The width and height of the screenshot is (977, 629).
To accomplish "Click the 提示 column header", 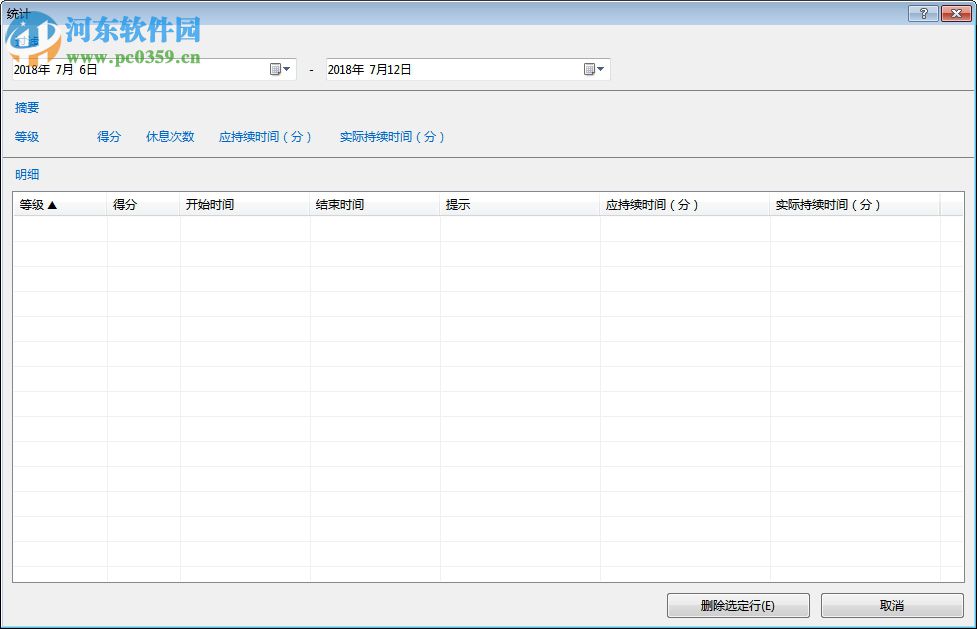I will click(458, 203).
